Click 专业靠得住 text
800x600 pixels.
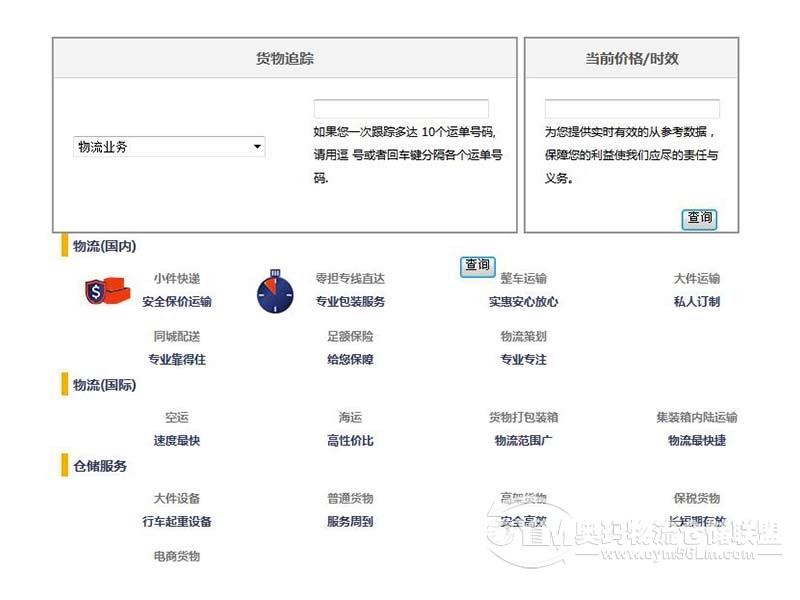coord(177,359)
